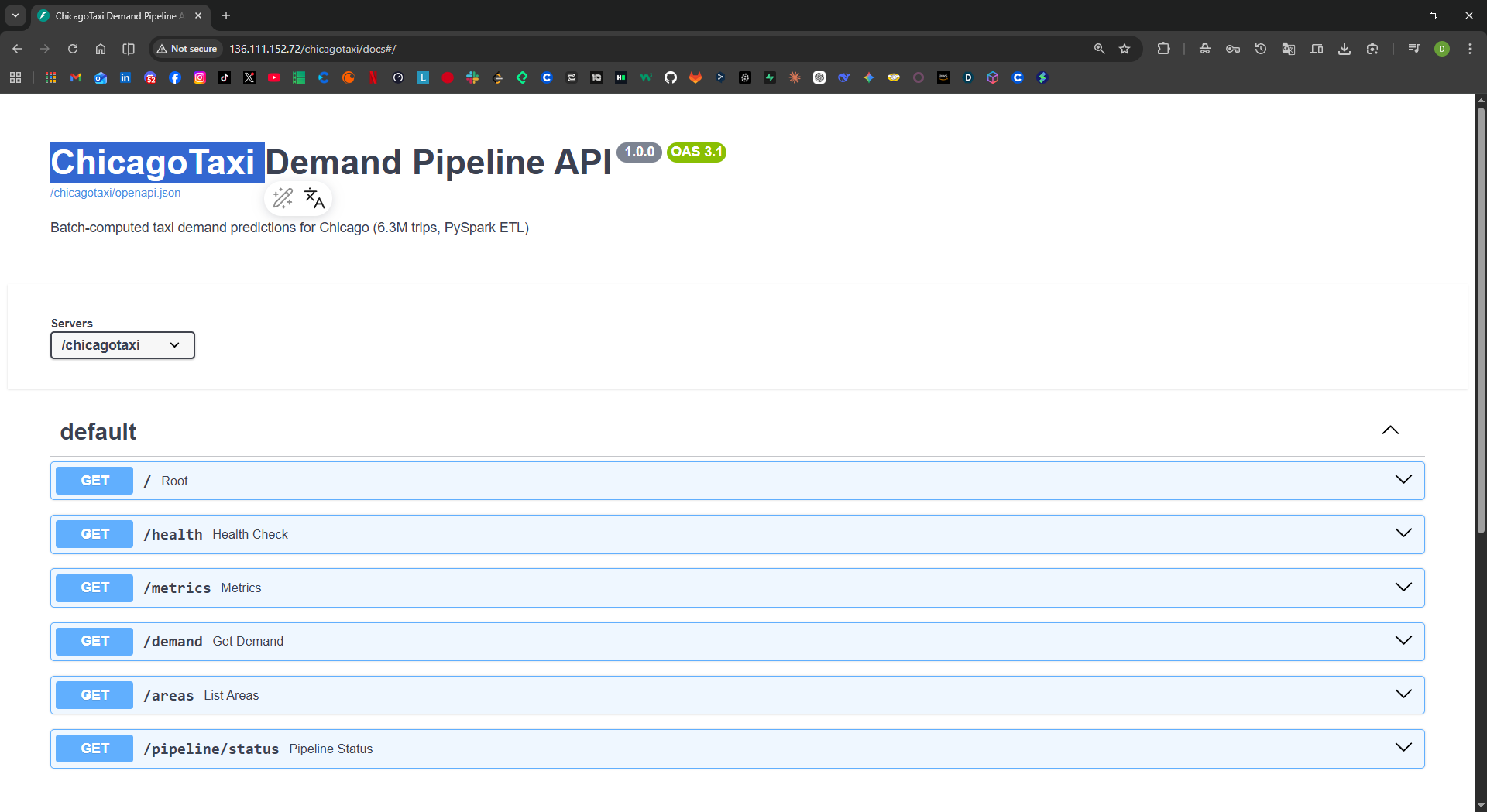Open the YouTube bookmark
The height and width of the screenshot is (812, 1487).
pyautogui.click(x=274, y=77)
